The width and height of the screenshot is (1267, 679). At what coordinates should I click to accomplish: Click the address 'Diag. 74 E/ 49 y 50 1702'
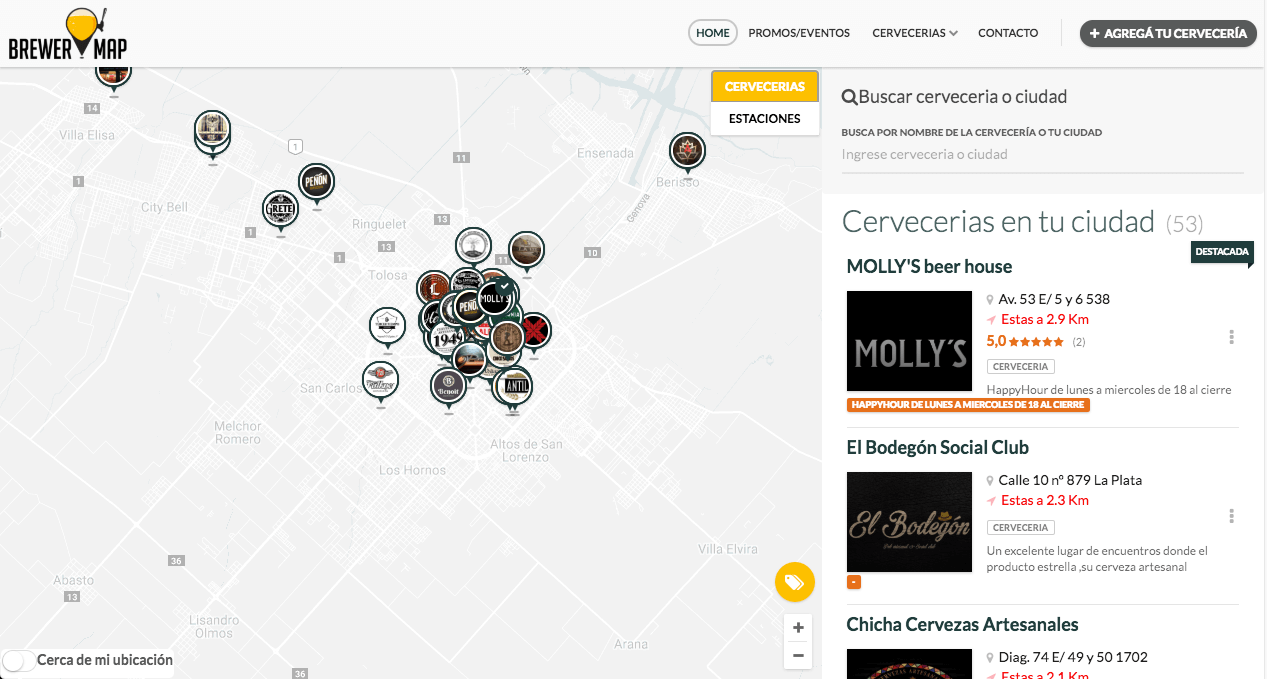tap(1073, 657)
